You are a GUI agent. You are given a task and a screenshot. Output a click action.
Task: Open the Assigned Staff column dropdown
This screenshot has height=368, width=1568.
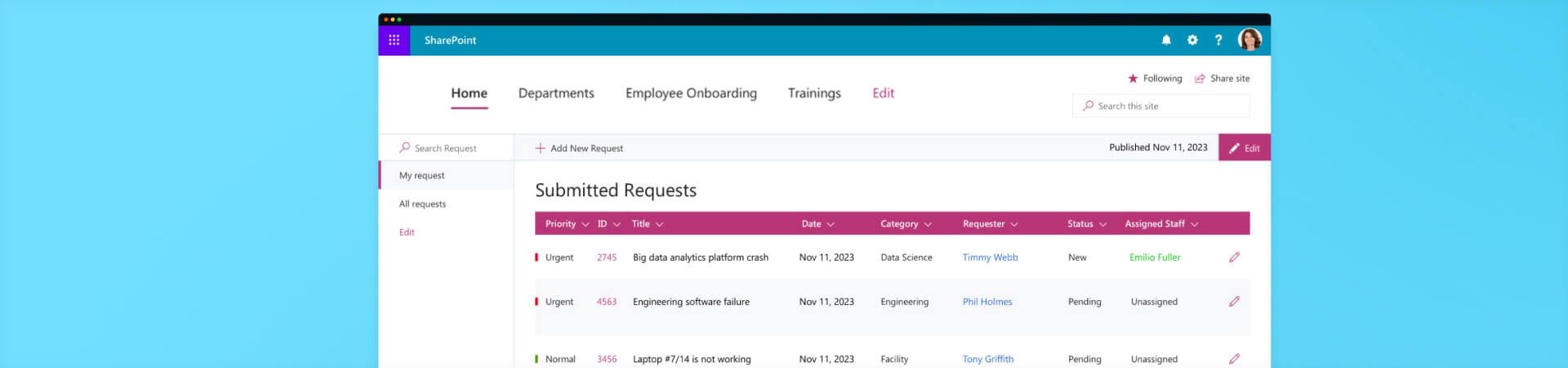click(1194, 224)
